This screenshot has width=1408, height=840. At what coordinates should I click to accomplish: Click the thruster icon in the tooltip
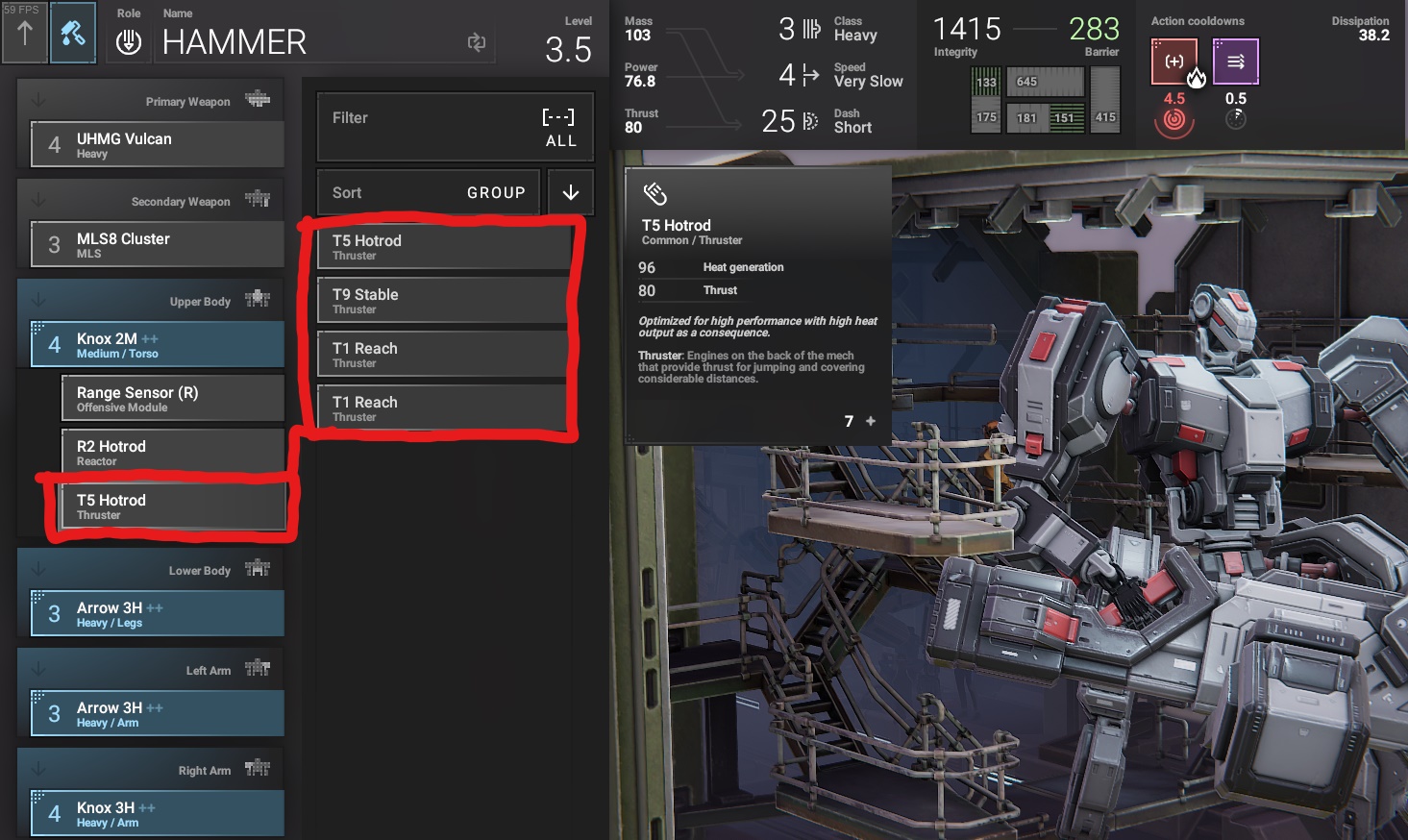tap(655, 194)
